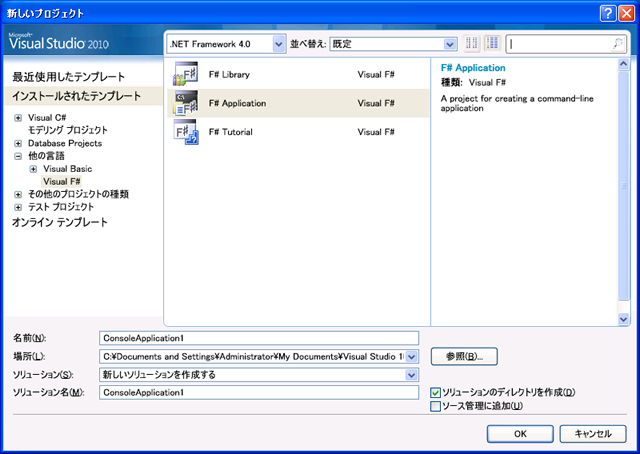Click the OK button
Screen dimensions: 640x454
tap(520, 434)
